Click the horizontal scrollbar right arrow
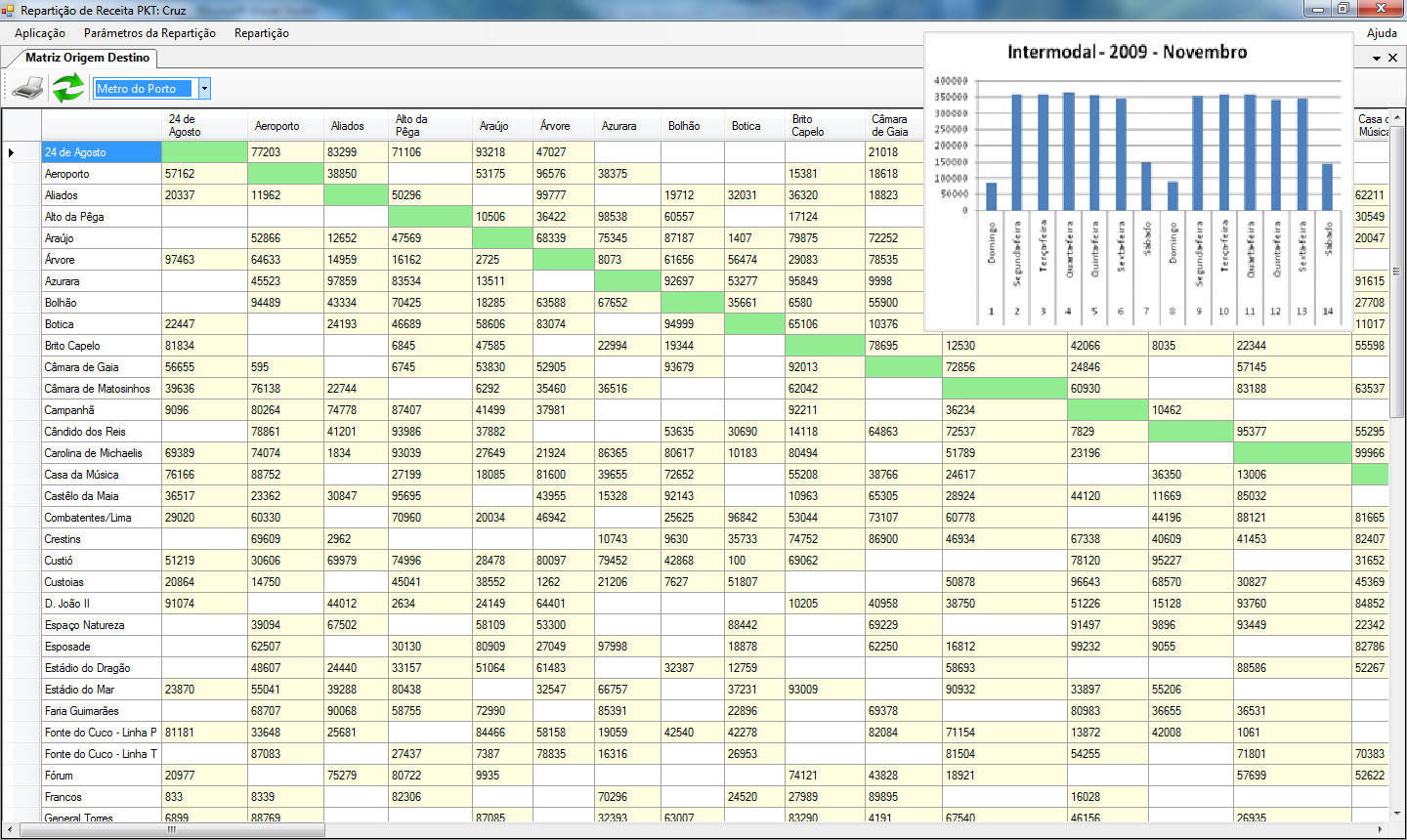 (x=1381, y=830)
